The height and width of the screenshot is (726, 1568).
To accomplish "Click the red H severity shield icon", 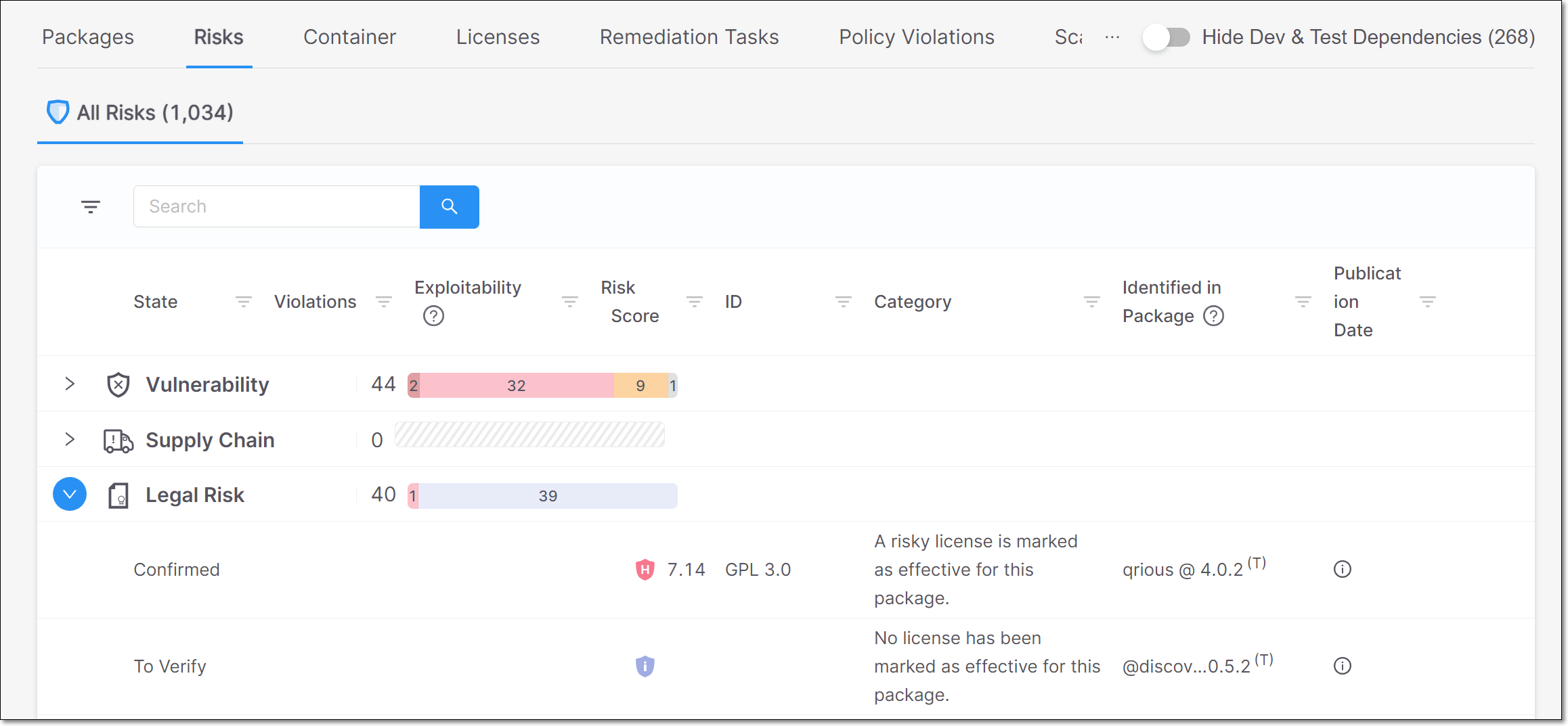I will pyautogui.click(x=645, y=570).
